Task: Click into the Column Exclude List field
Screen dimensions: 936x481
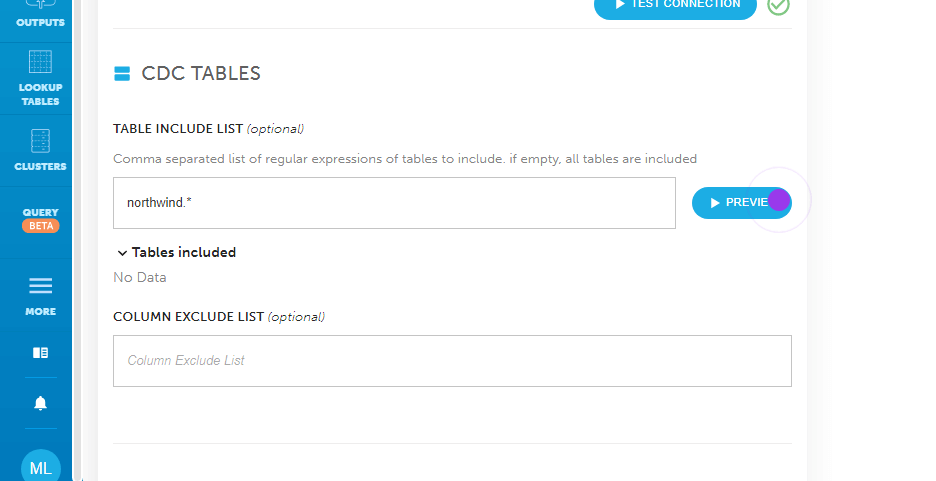Action: pos(452,361)
